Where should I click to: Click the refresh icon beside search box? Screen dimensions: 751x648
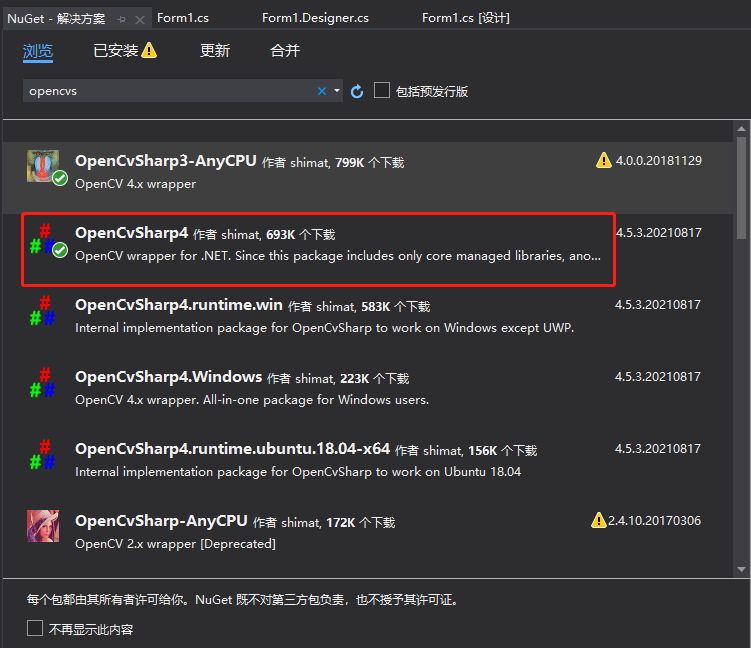coord(357,91)
